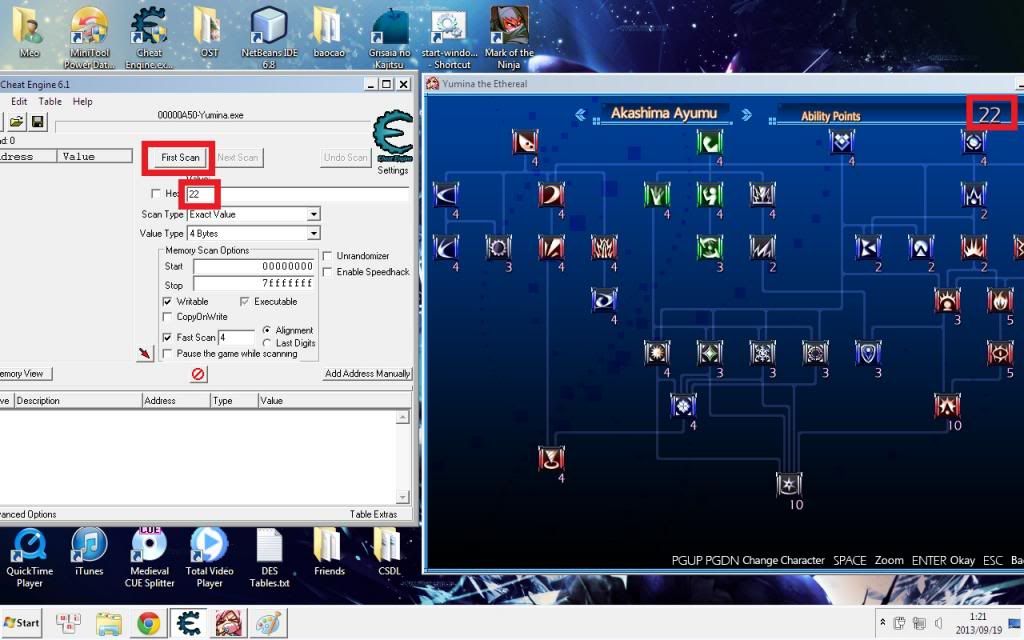
Task: Click the Cheat Engine open file icon
Action: 16,121
